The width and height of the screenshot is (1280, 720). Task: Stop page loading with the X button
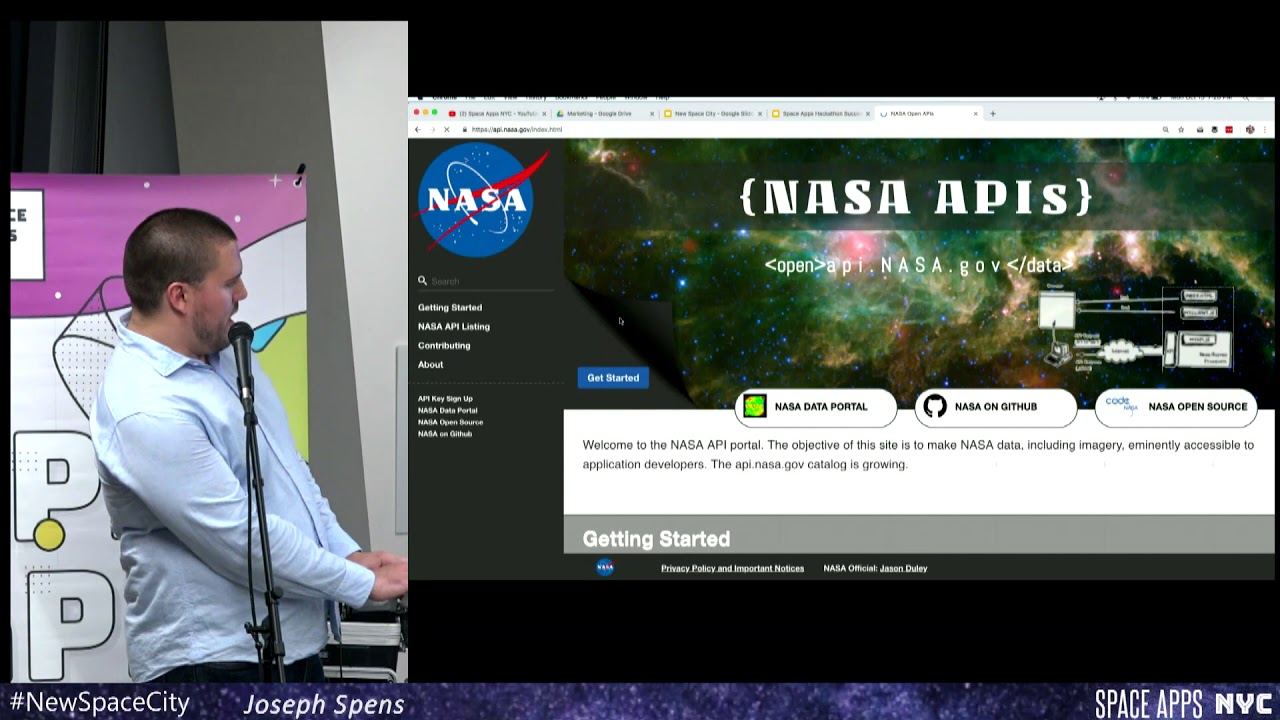point(447,130)
